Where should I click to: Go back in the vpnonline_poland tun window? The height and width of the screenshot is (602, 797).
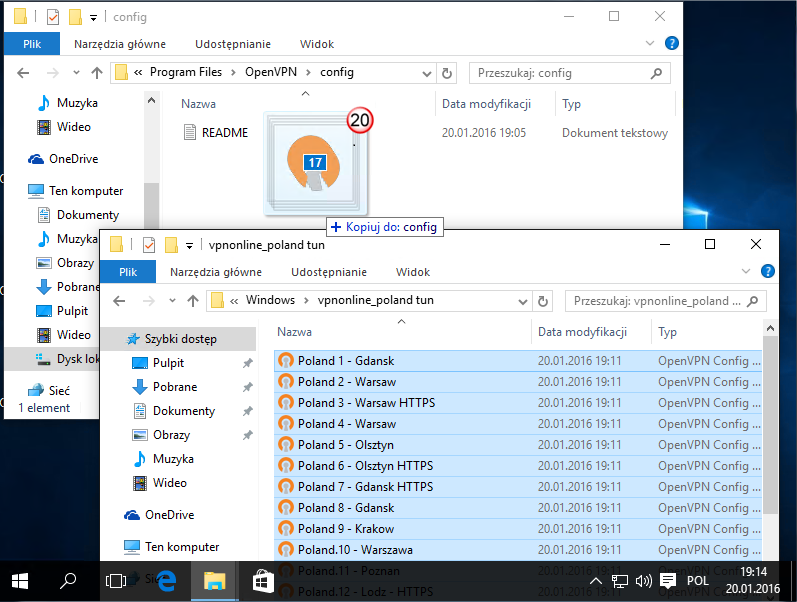[119, 301]
